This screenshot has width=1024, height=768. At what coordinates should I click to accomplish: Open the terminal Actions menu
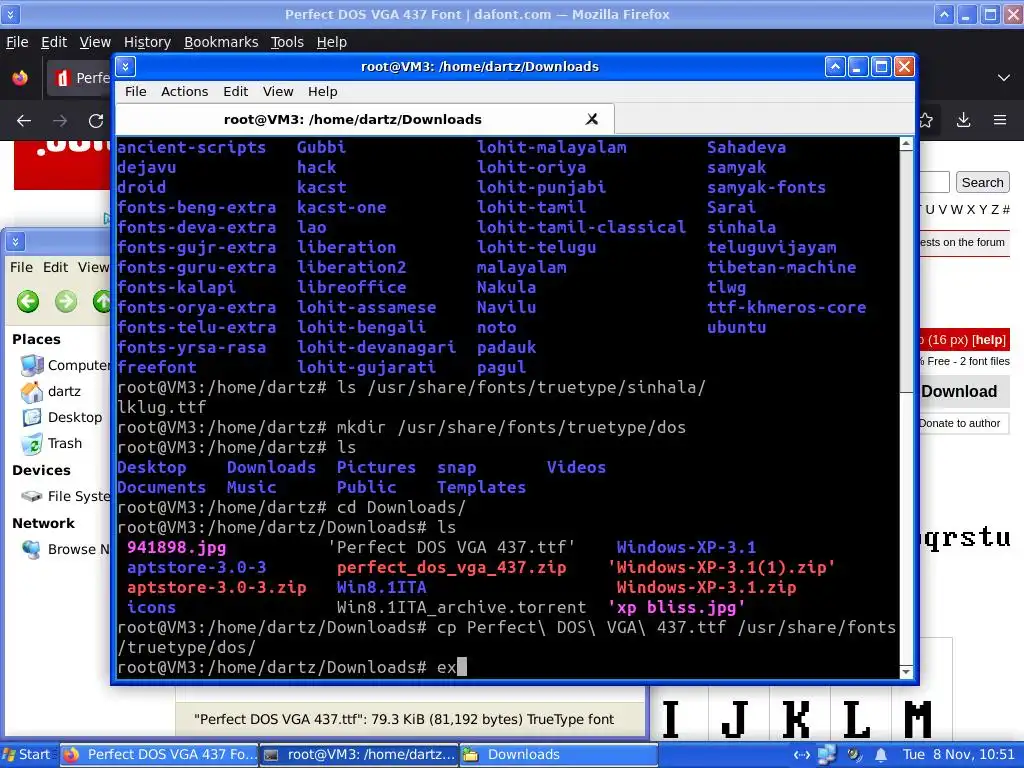pos(185,91)
